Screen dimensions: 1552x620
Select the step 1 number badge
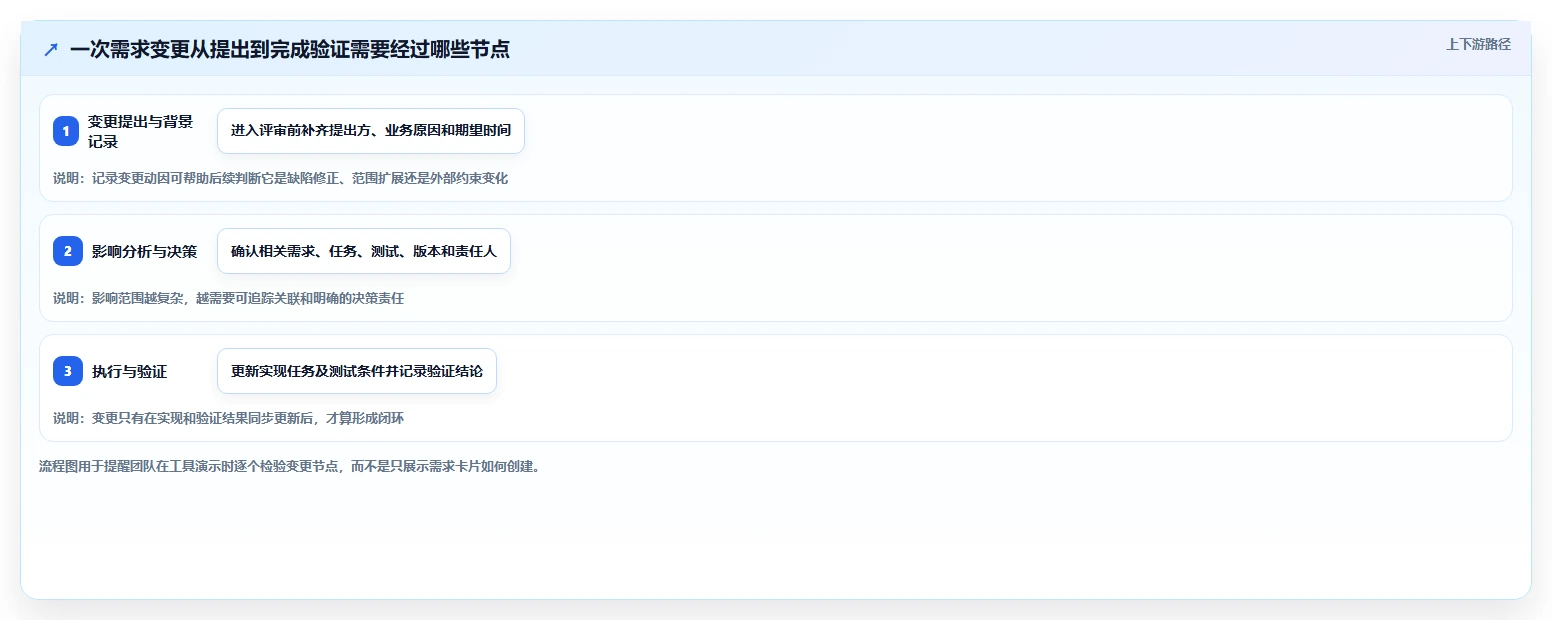tap(66, 131)
